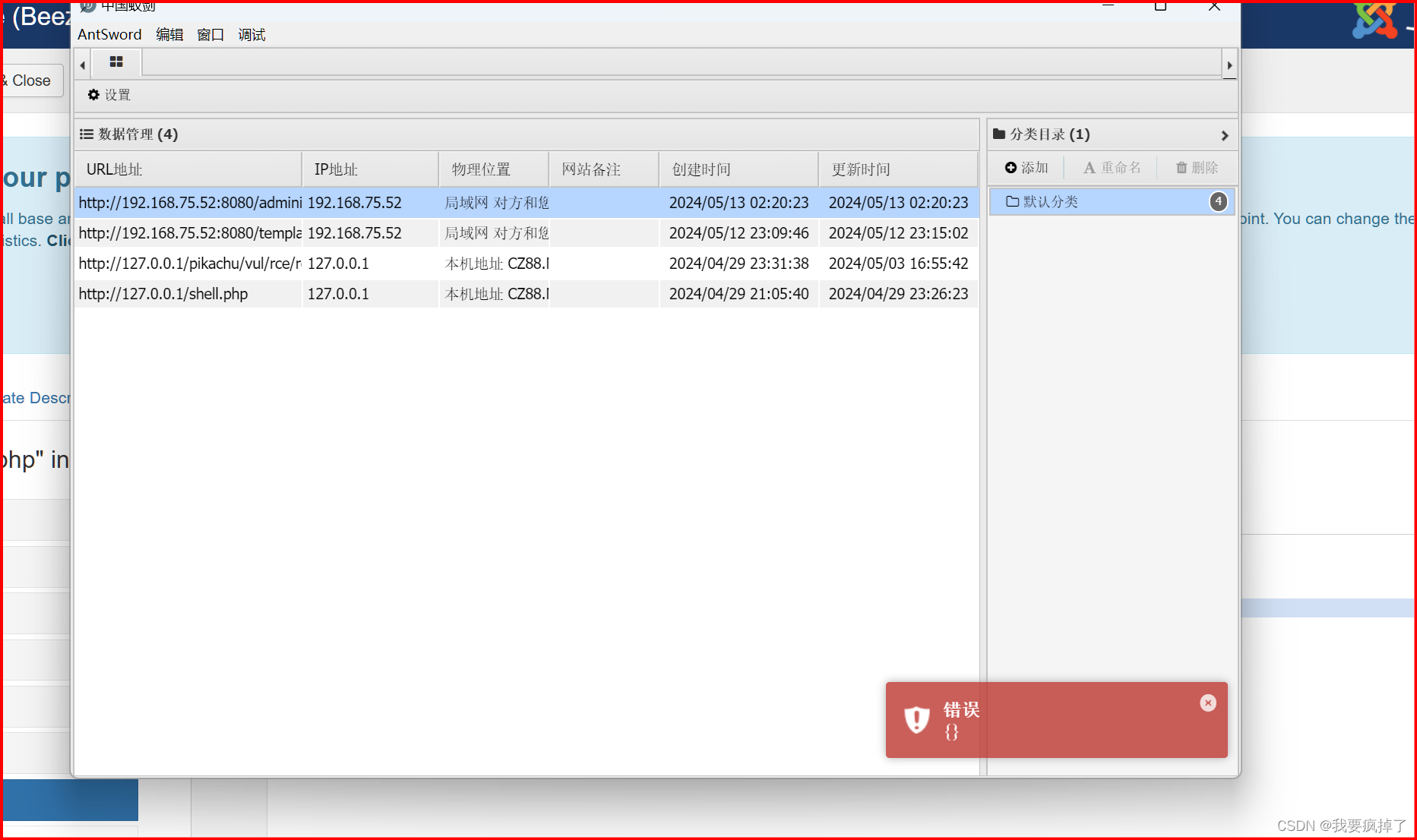This screenshot has height=840, width=1417.
Task: Click the 分类目录 folder icon
Action: coord(999,134)
